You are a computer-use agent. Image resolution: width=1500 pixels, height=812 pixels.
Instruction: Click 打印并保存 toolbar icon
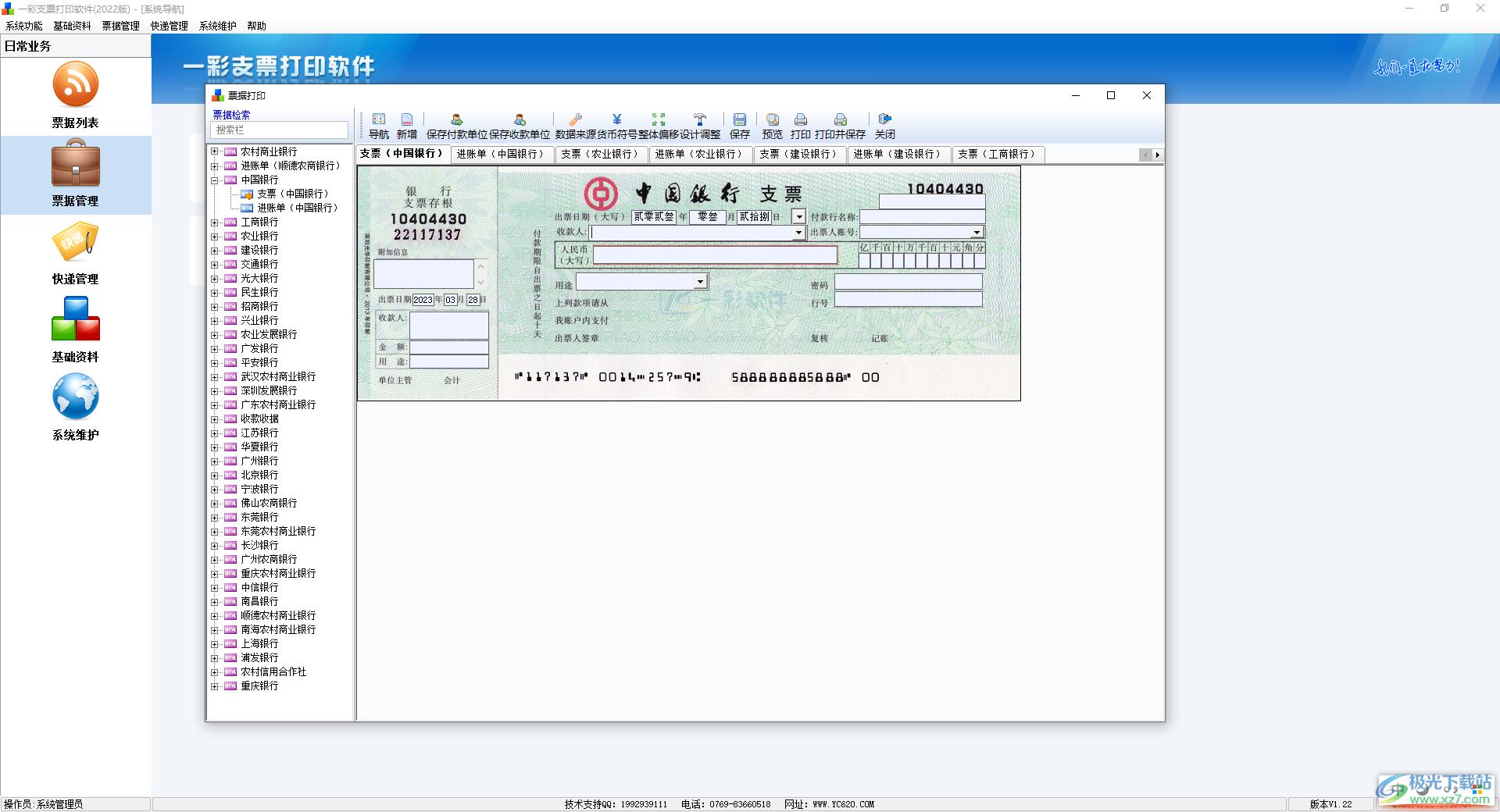[840, 125]
